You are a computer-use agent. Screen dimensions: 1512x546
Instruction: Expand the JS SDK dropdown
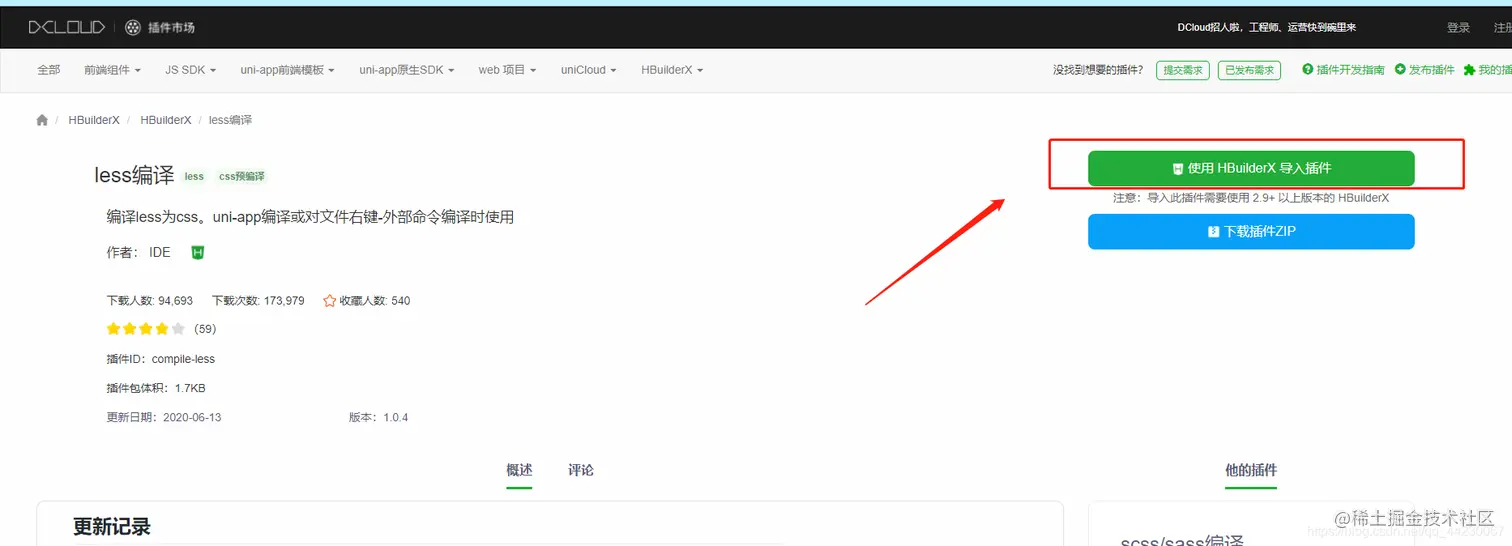pos(190,70)
